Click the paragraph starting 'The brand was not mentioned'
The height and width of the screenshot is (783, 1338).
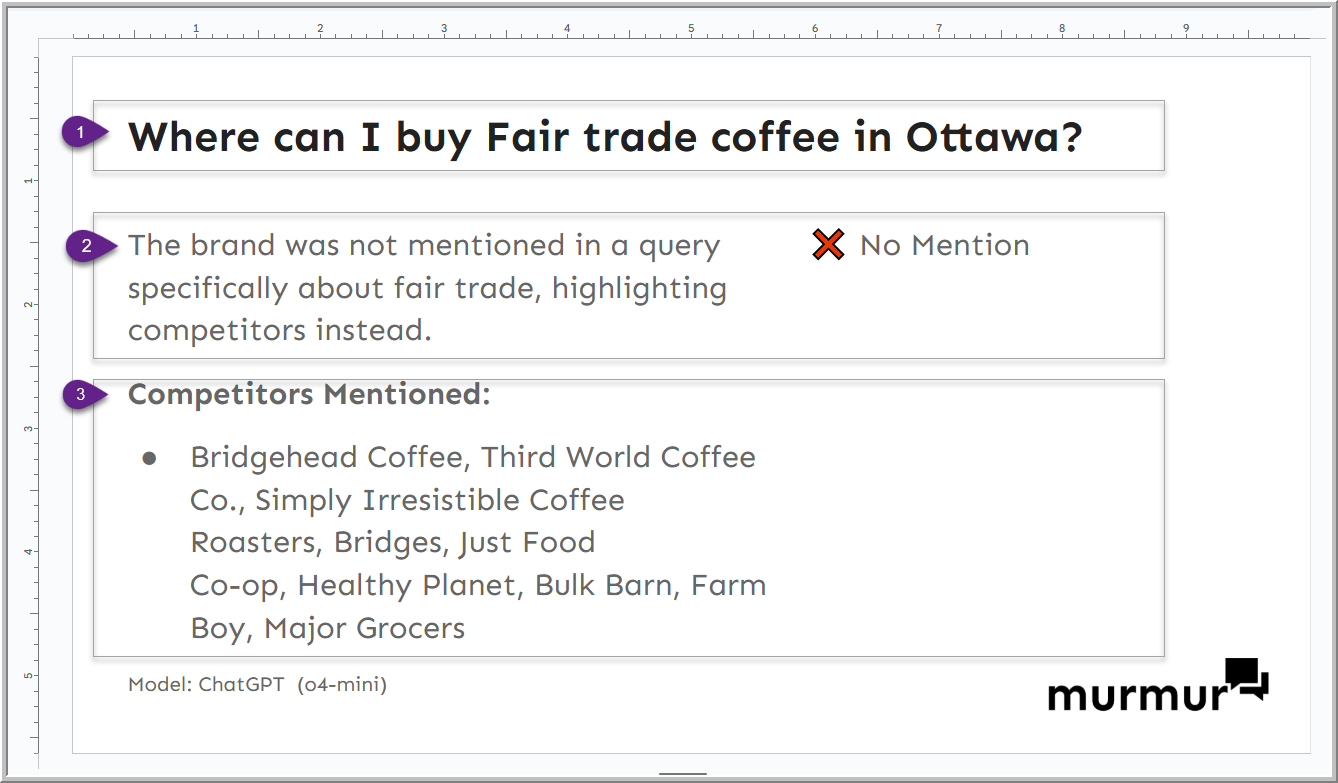tap(427, 288)
